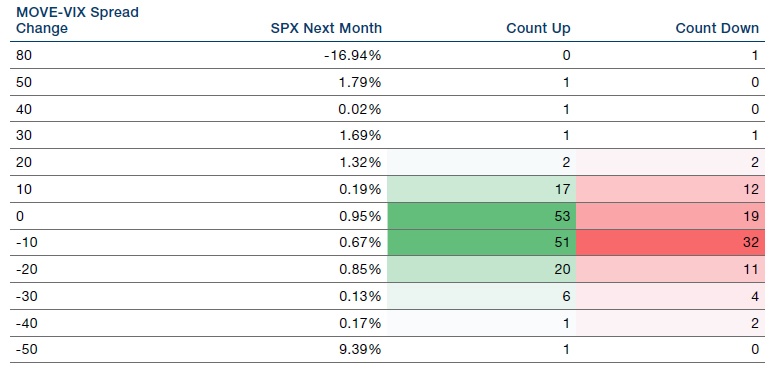Select the light pink cell showing 12
770x370 pixels.
point(670,189)
